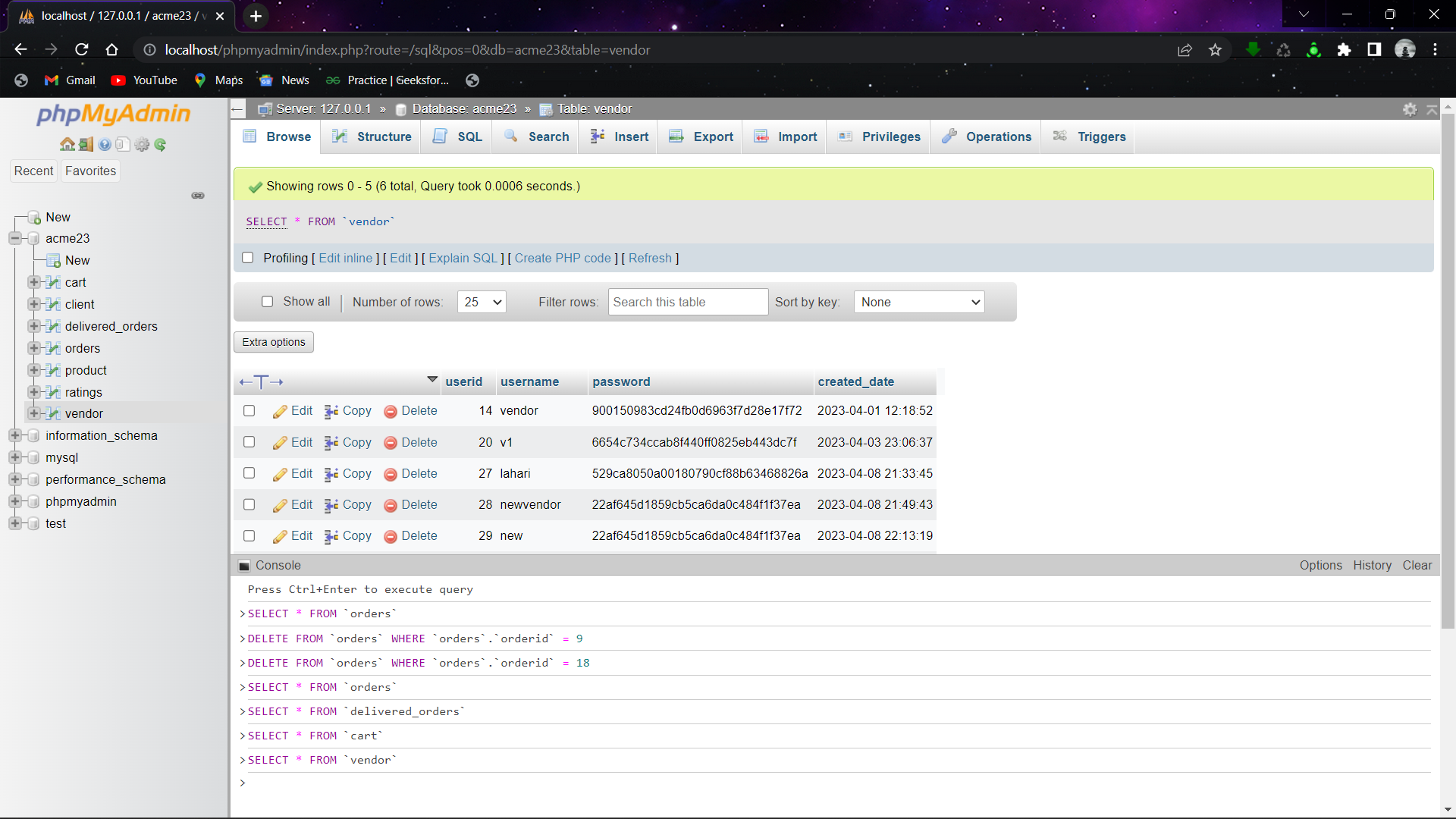Click the Explain SQL link
This screenshot has width=1456, height=819.
[x=463, y=258]
